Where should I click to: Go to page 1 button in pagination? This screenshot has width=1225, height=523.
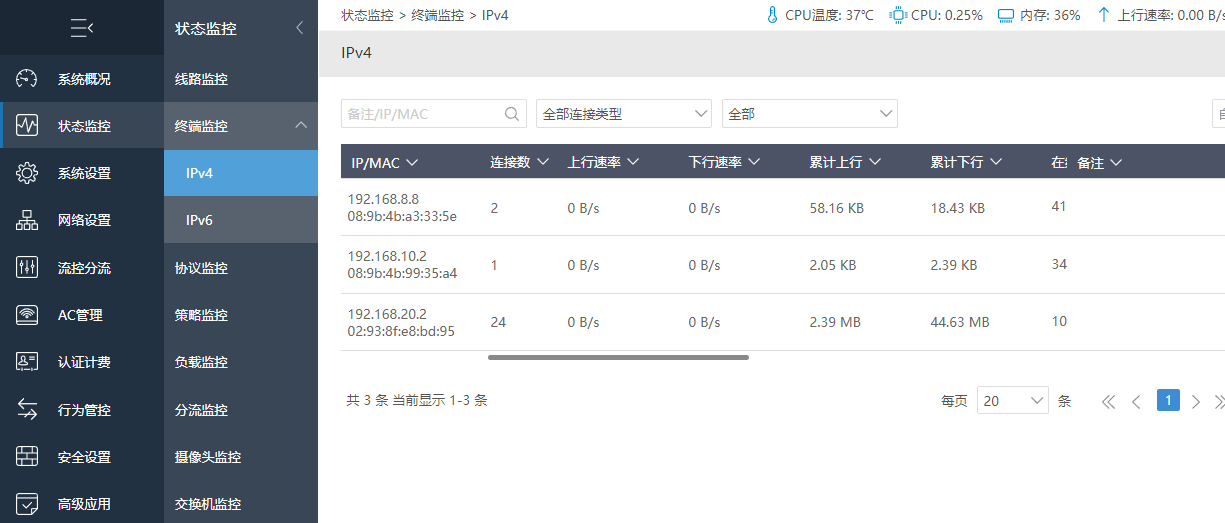point(1168,400)
